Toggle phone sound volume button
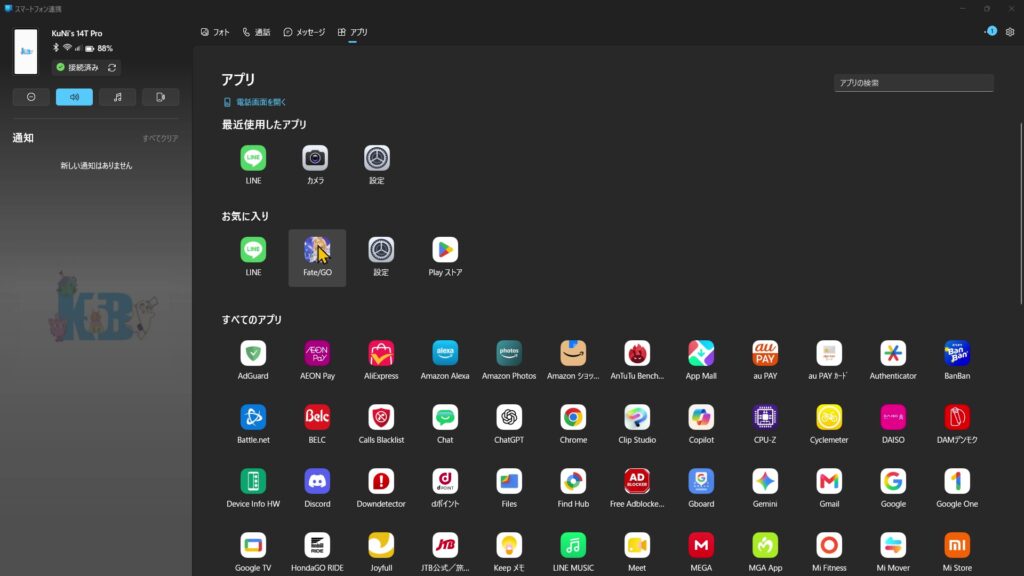The width and height of the screenshot is (1024, 576). pyautogui.click(x=74, y=97)
